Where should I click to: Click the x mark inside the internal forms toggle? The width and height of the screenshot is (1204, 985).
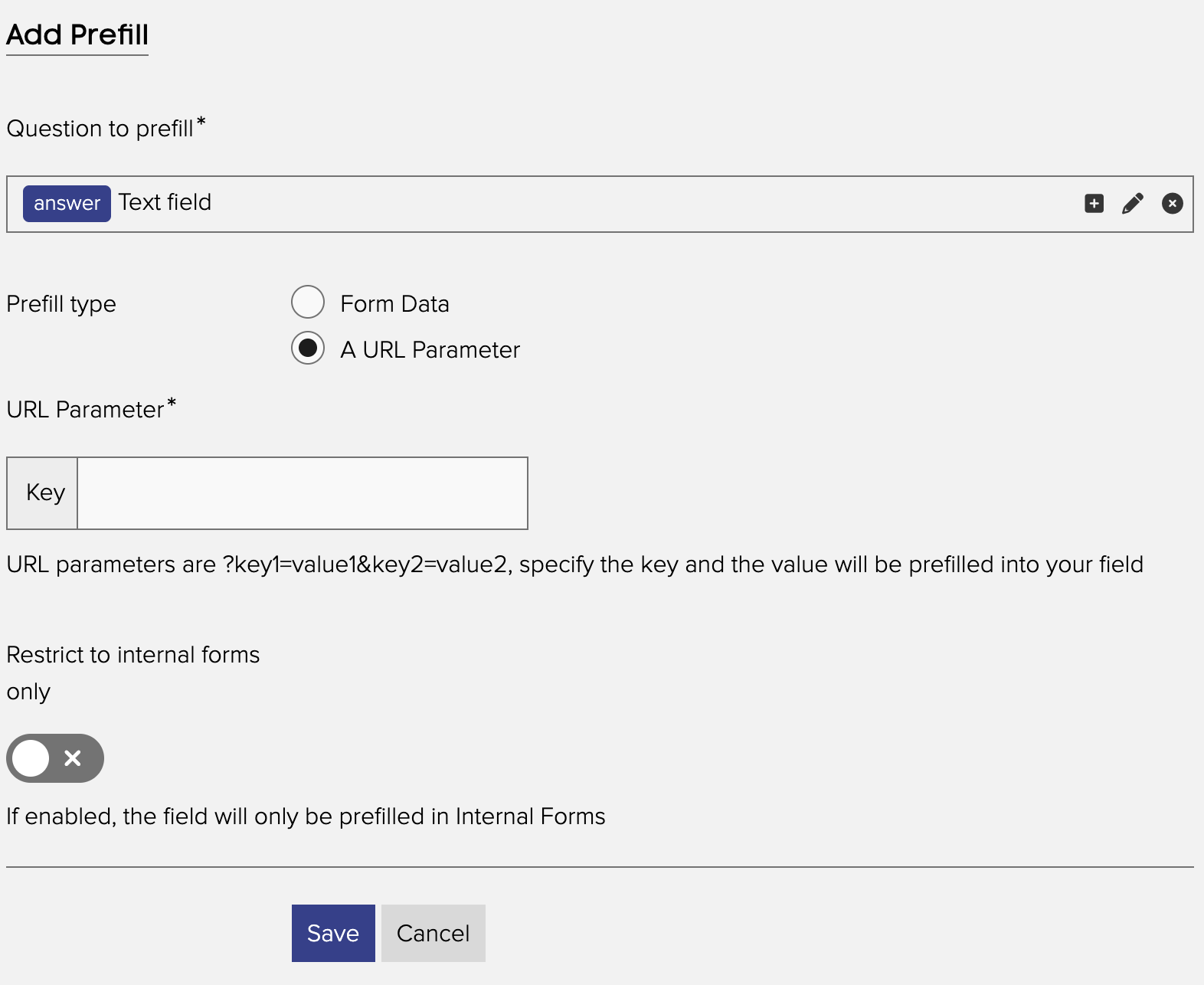73,758
